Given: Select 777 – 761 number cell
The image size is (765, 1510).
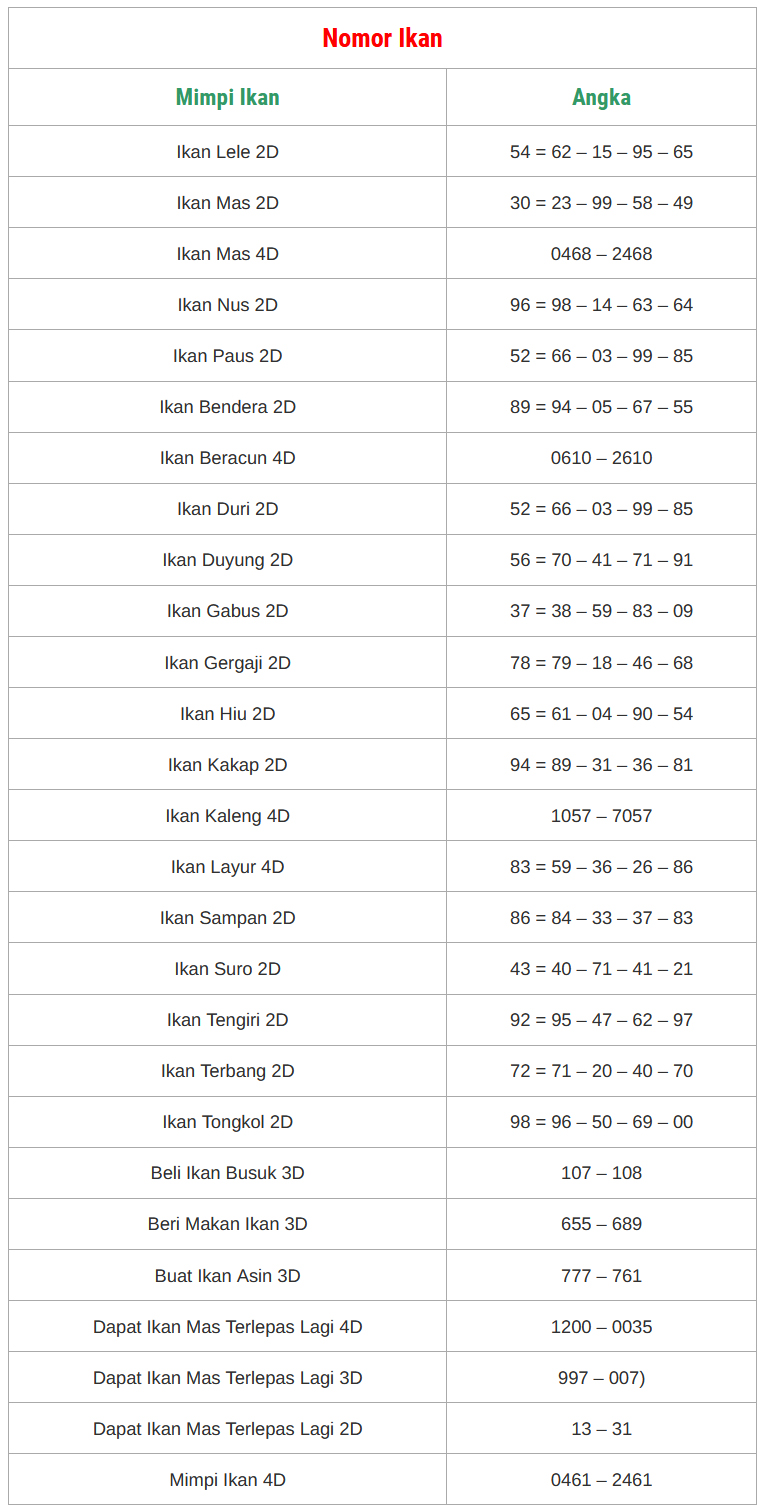Looking at the screenshot, I should pyautogui.click(x=601, y=1276).
